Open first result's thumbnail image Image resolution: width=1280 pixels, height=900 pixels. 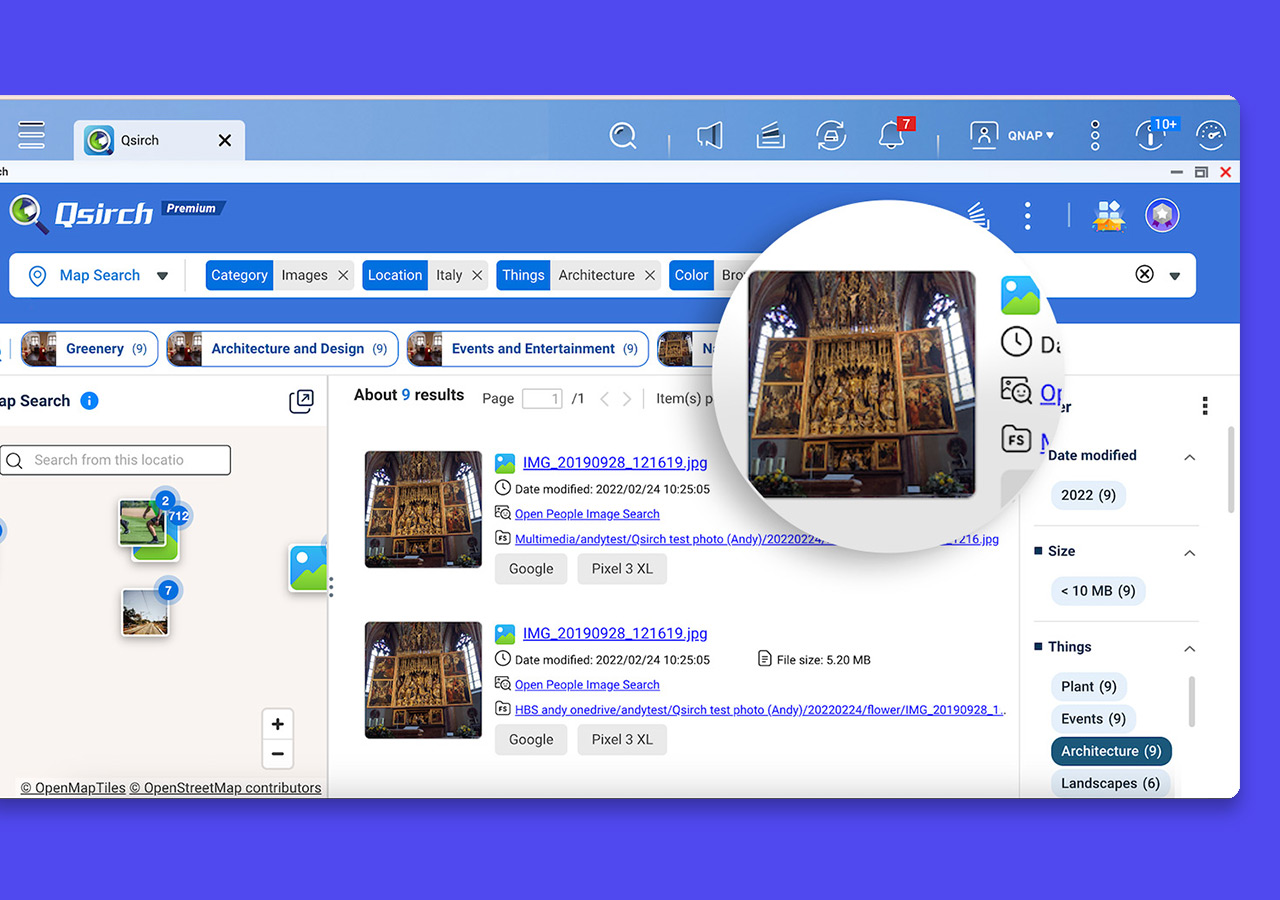423,509
